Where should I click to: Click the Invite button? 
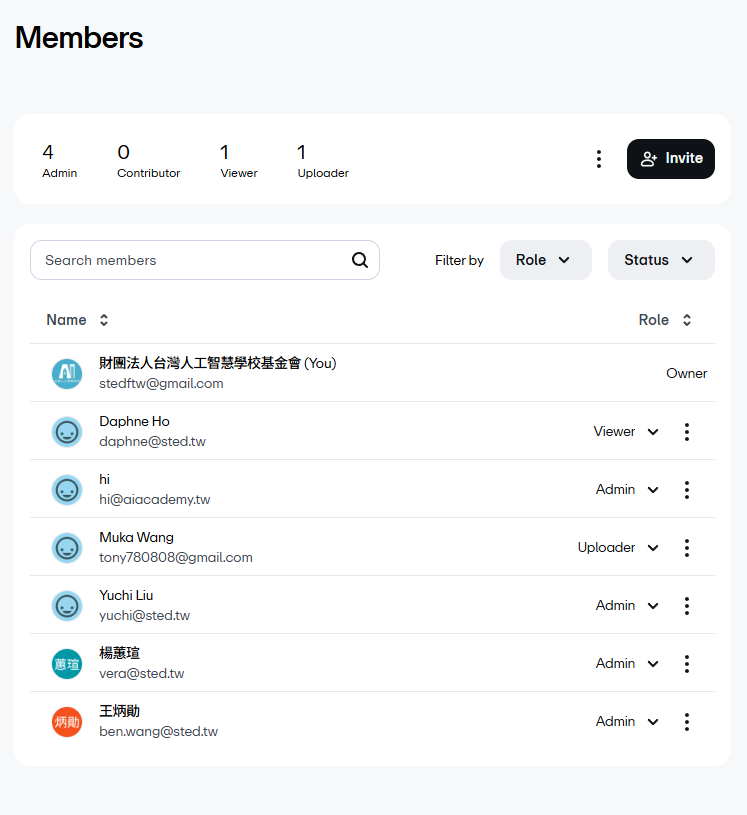pyautogui.click(x=671, y=159)
